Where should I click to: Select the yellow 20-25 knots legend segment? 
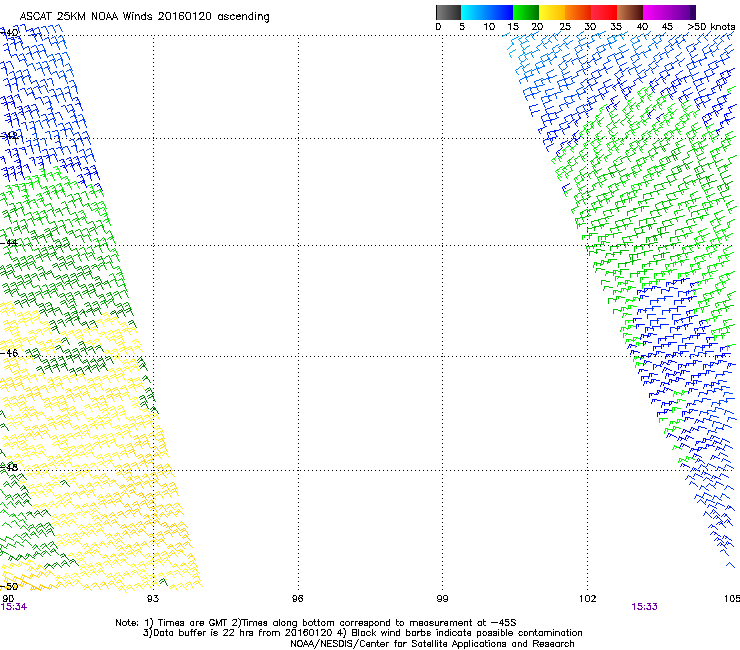coord(552,12)
